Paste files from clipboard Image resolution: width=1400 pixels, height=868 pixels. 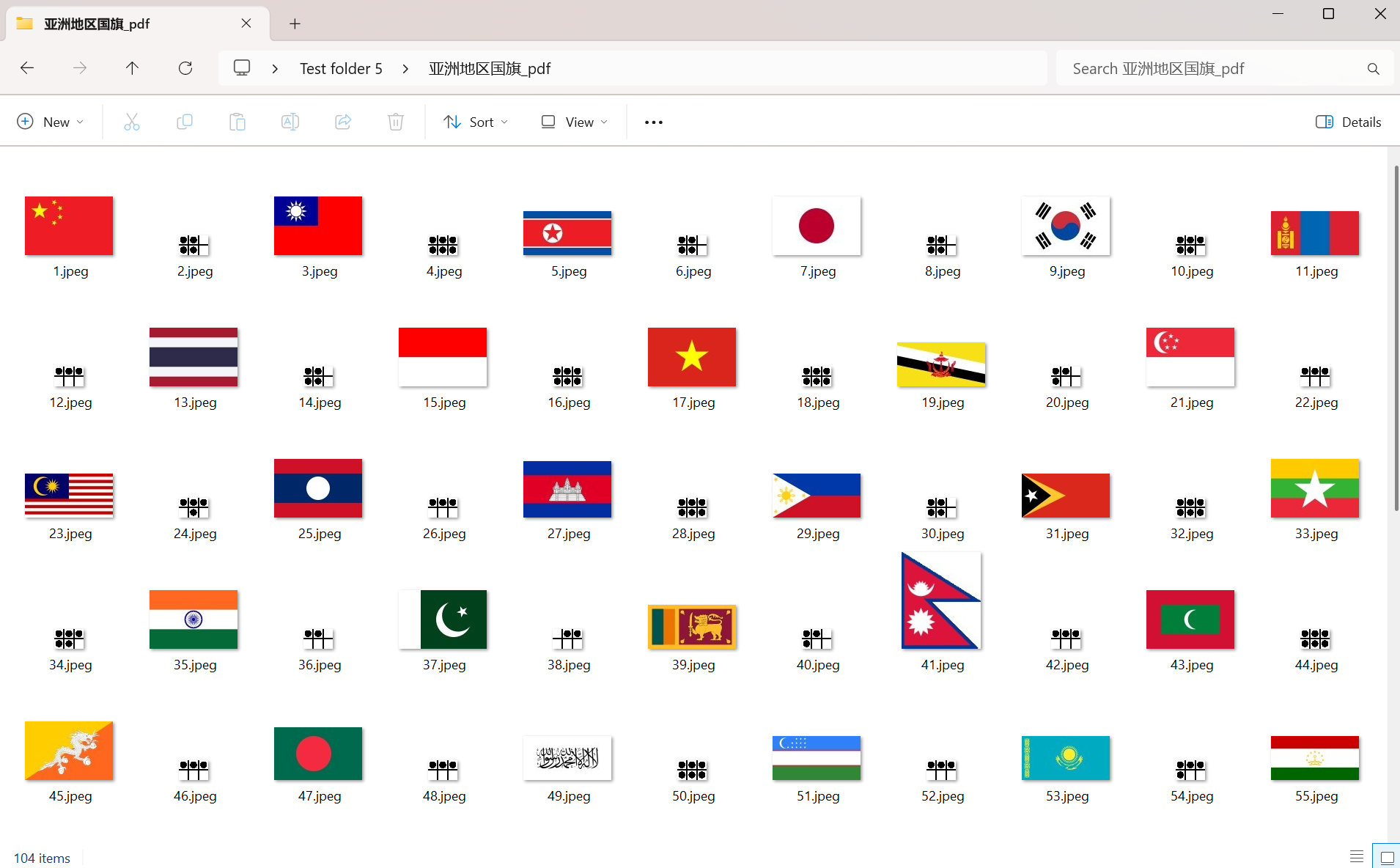tap(237, 122)
